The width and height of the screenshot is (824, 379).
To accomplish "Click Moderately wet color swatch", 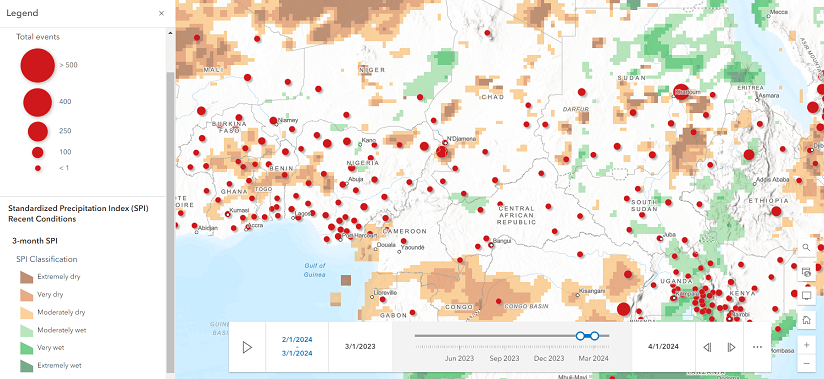I will click(27, 330).
